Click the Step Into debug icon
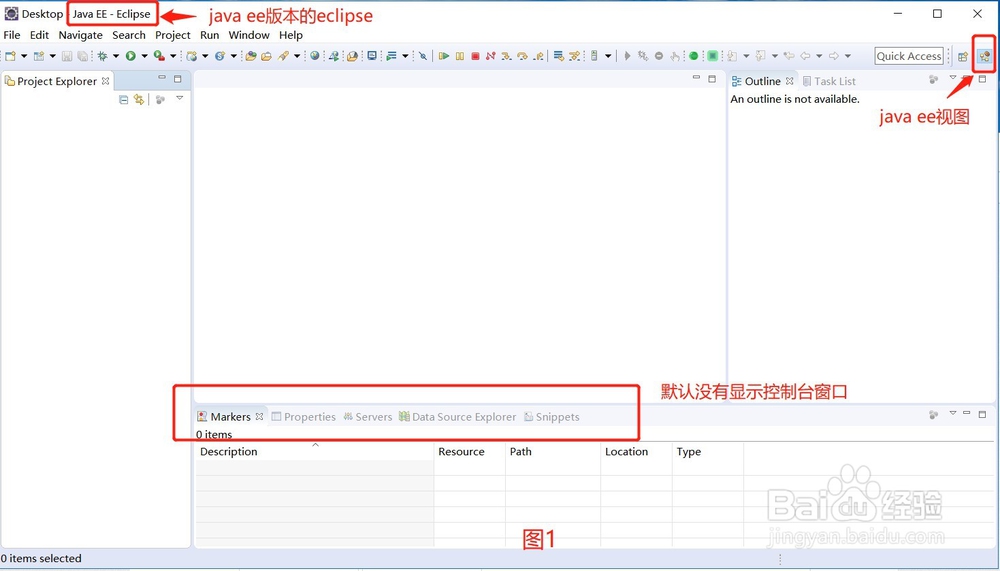This screenshot has width=1000, height=571. (x=506, y=56)
